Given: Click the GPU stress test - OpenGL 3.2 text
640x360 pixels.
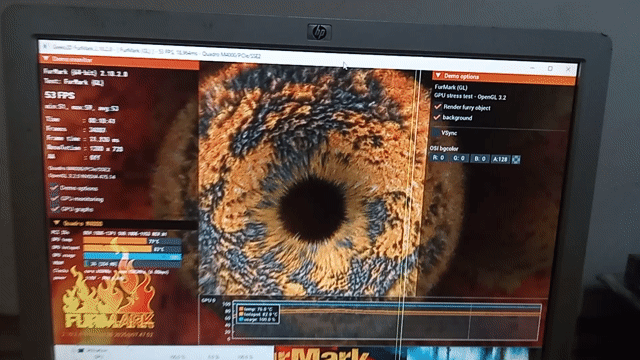Looking at the screenshot, I should [470, 97].
